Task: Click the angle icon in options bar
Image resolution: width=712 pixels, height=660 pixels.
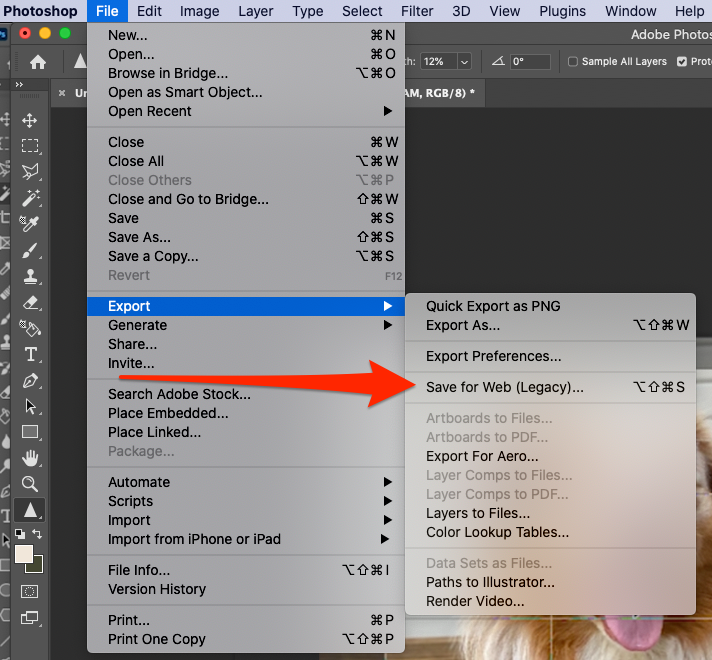Action: pyautogui.click(x=498, y=61)
